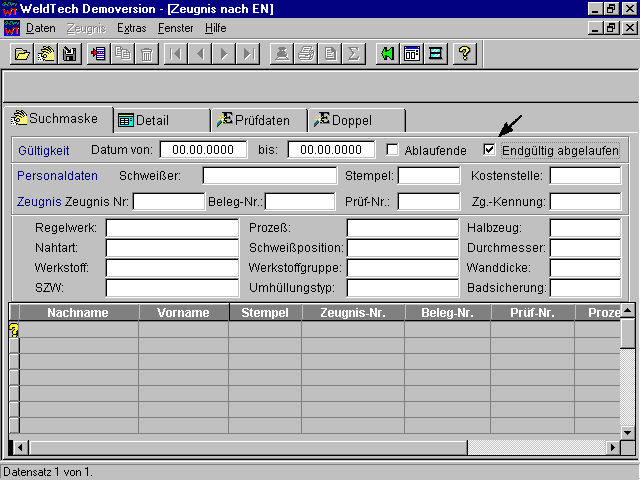Click the save diskette toolbar icon
The height and width of the screenshot is (480, 640).
(x=70, y=54)
